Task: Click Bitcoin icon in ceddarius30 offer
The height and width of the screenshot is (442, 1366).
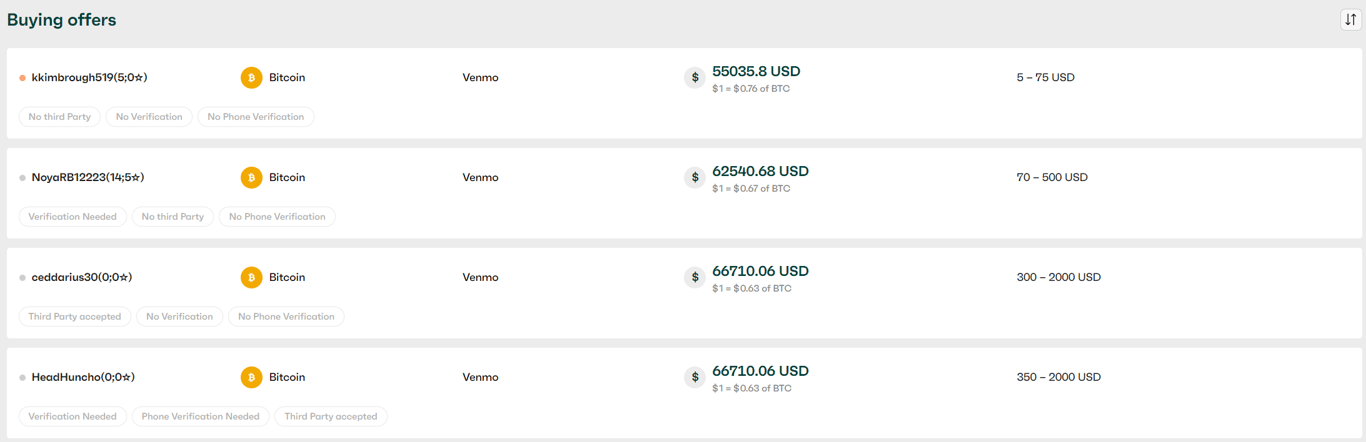Action: (x=251, y=277)
